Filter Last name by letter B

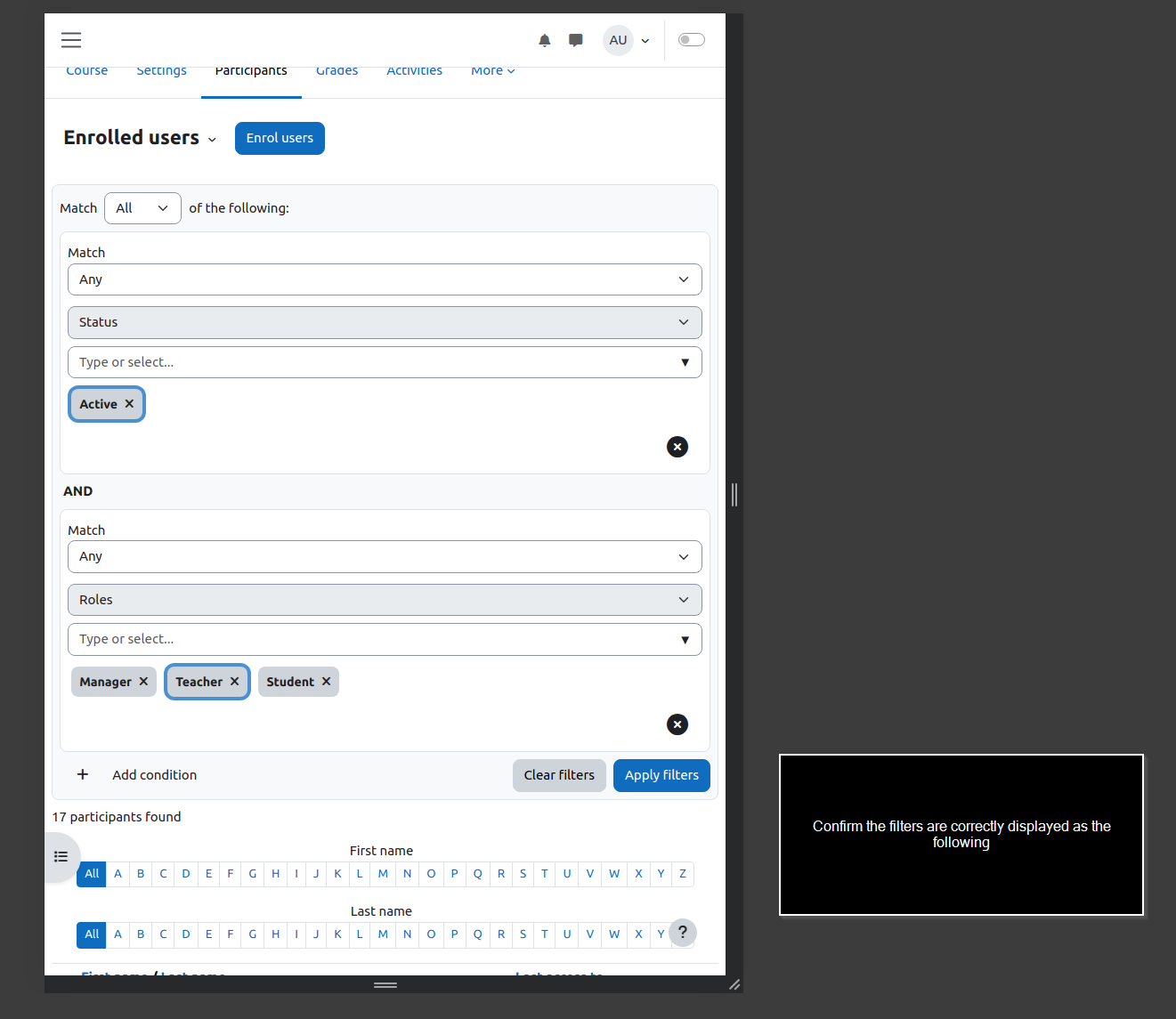[141, 934]
